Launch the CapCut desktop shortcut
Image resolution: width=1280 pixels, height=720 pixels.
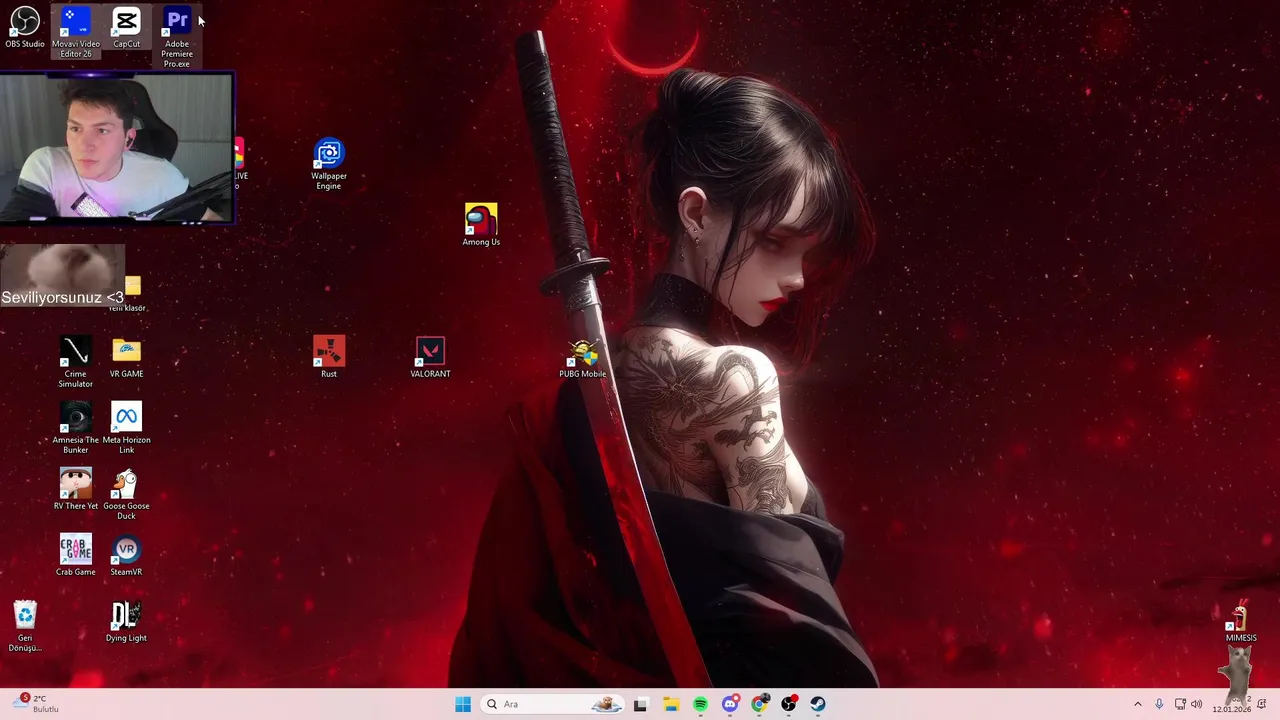tap(126, 28)
